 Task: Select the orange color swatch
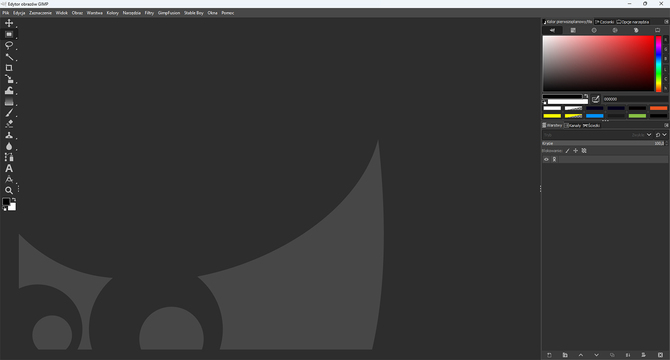point(658,108)
